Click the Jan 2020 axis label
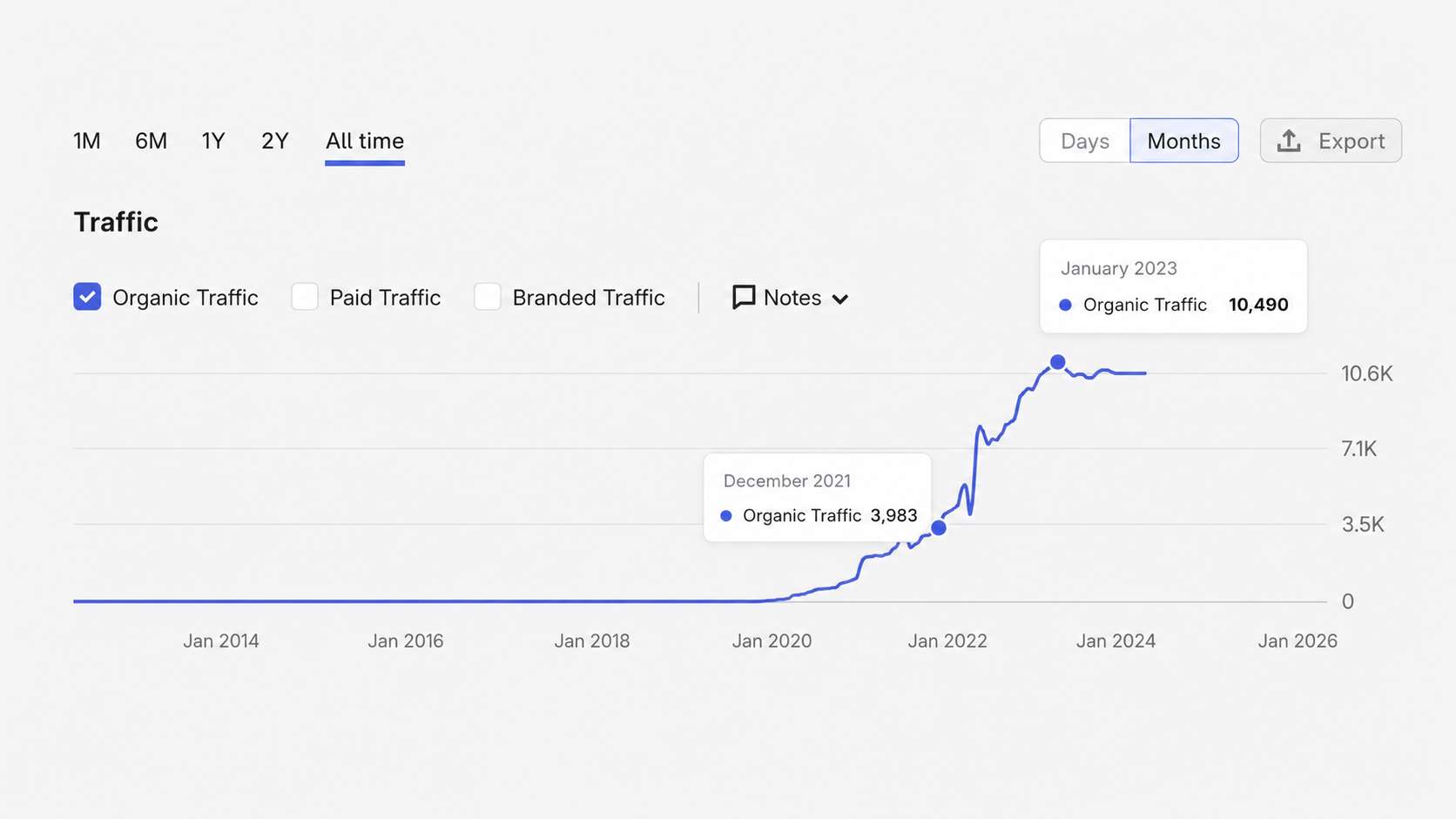This screenshot has height=819, width=1456. pyautogui.click(x=772, y=641)
